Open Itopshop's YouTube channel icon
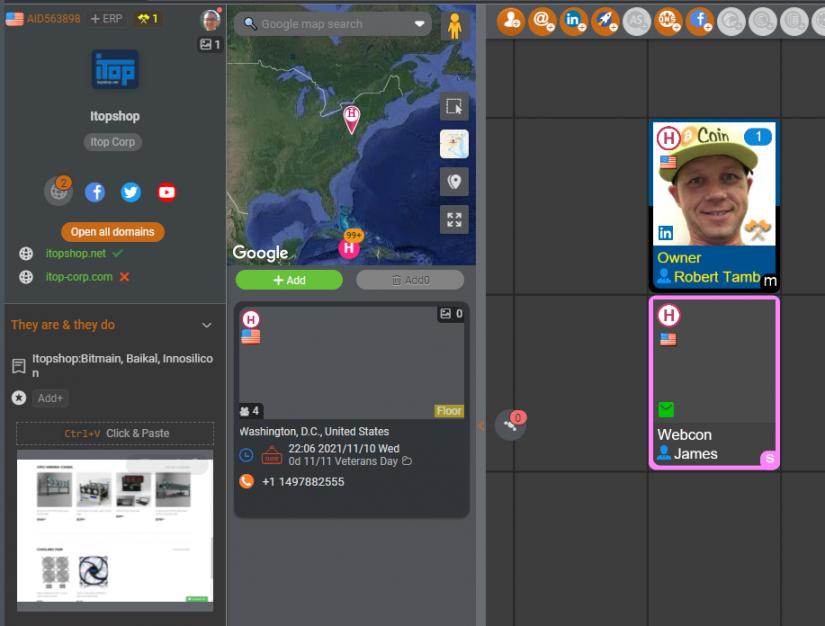 tap(167, 192)
